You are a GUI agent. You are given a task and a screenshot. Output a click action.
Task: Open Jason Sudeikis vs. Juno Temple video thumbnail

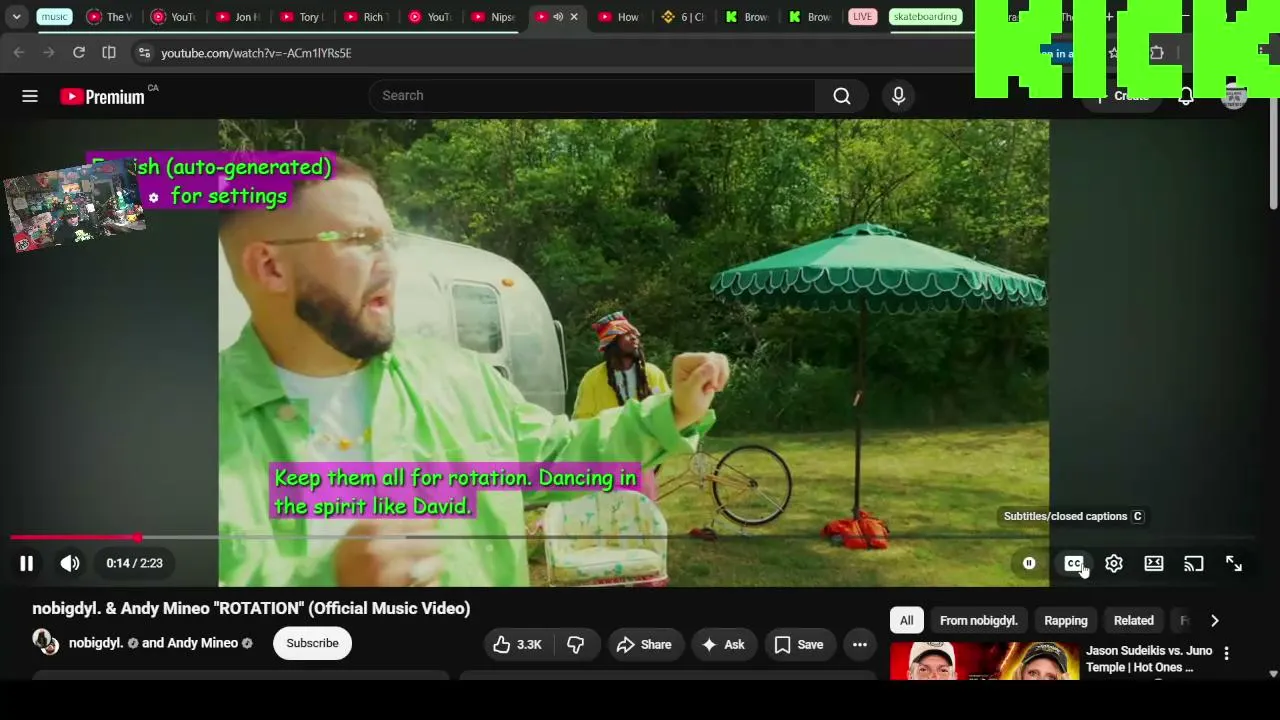(984, 661)
